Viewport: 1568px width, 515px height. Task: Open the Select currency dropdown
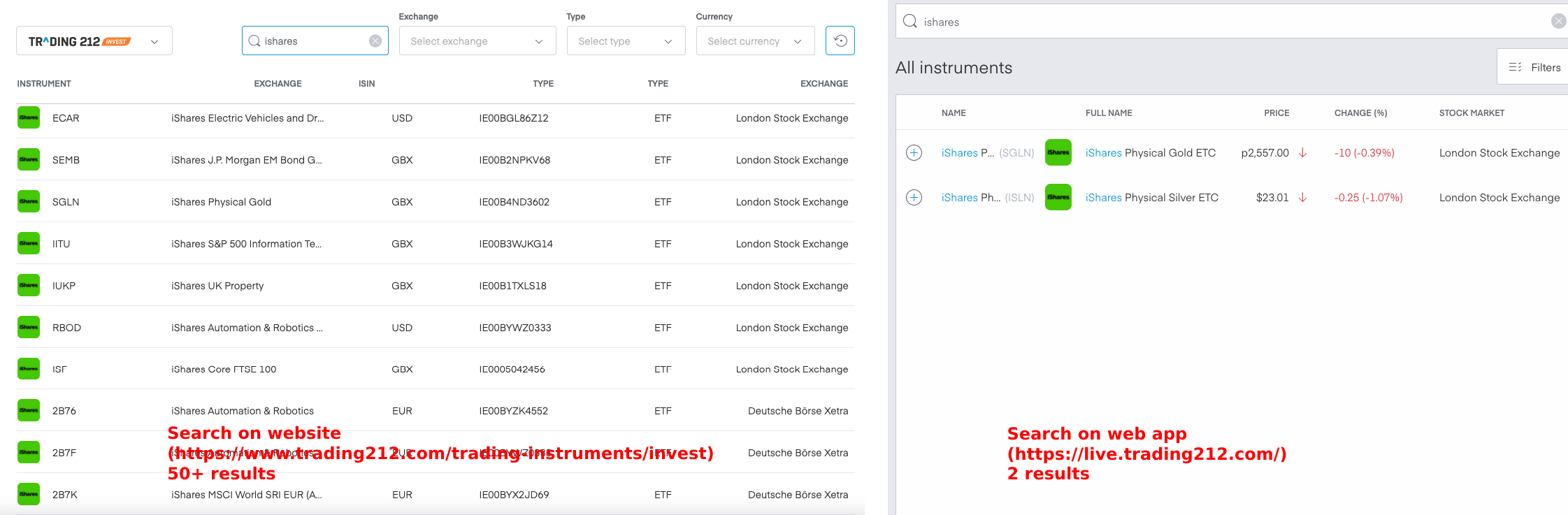tap(755, 41)
